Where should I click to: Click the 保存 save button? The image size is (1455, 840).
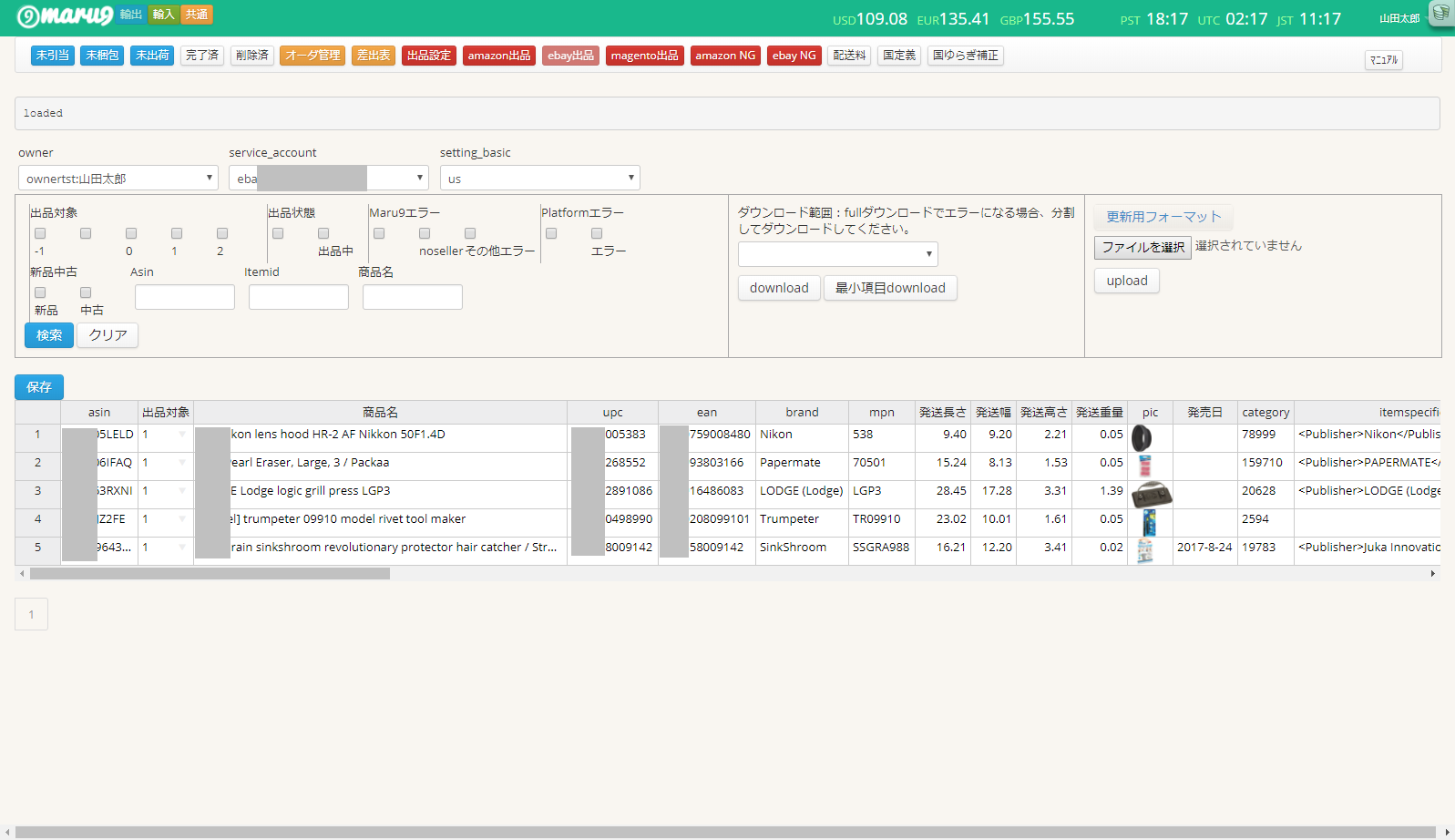point(39,387)
